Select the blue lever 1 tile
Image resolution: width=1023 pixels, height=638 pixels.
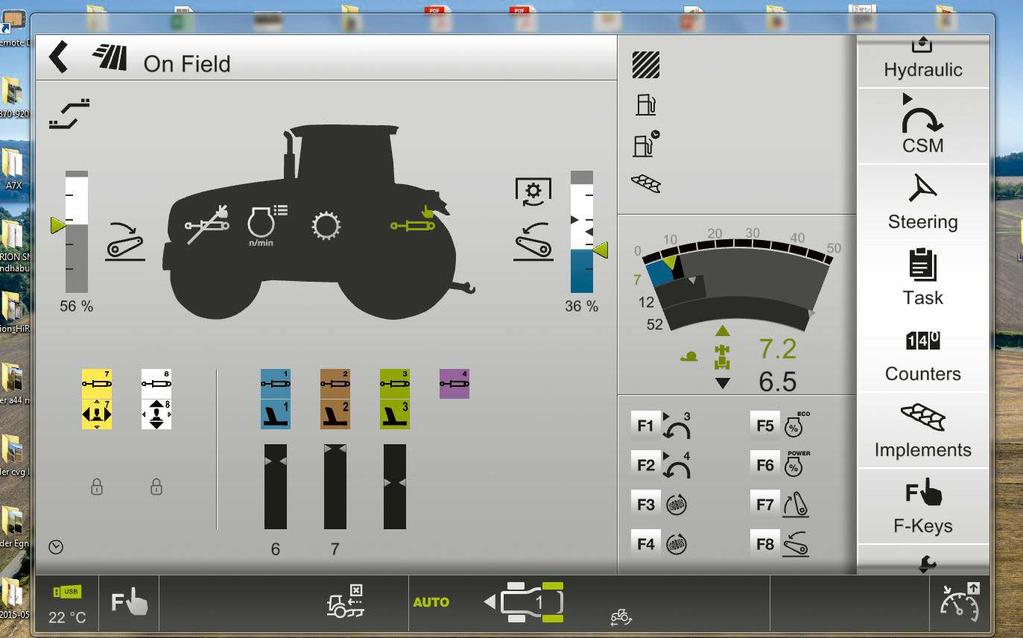point(275,414)
